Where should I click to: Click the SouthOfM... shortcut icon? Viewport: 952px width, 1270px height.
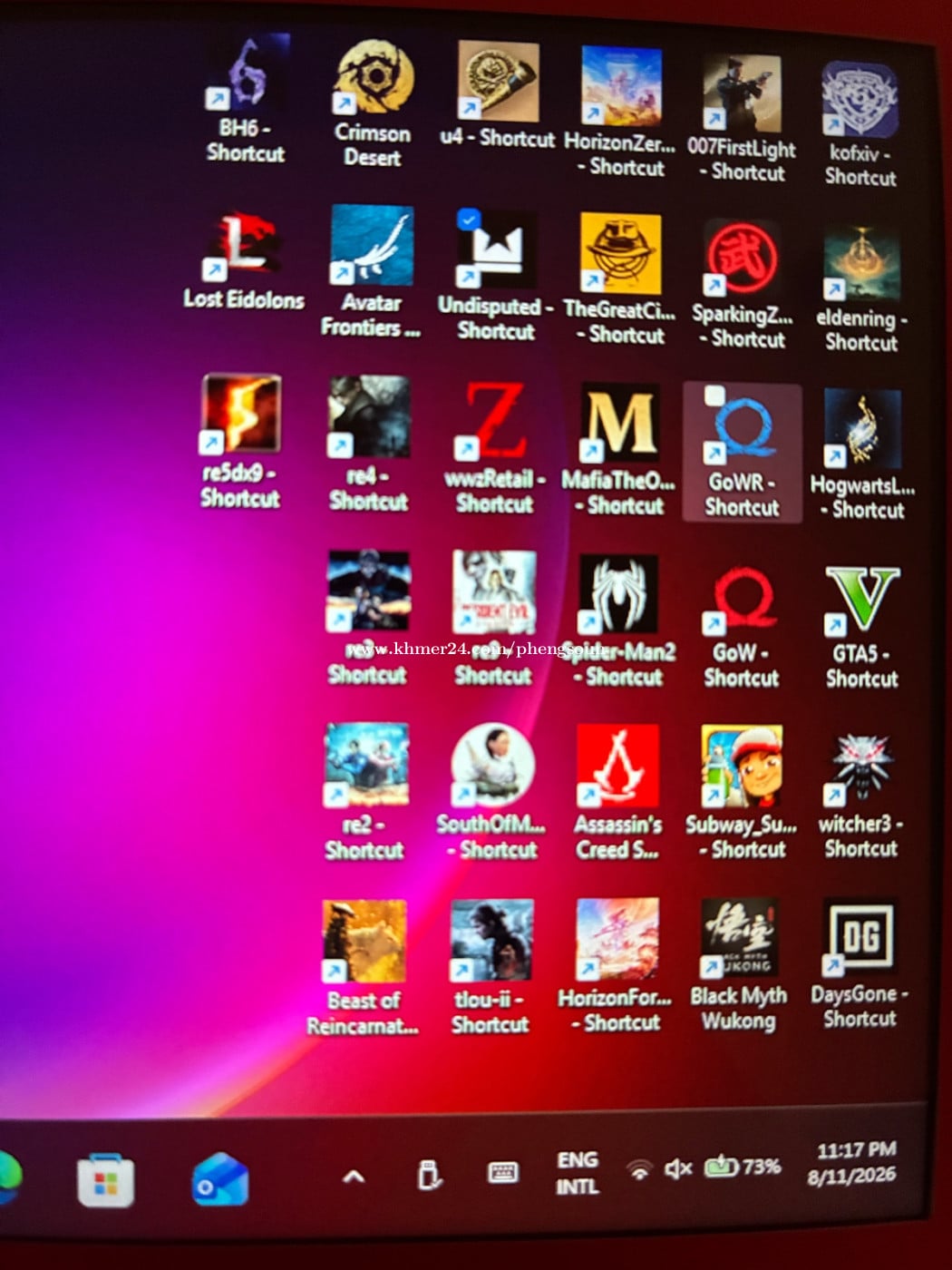(x=492, y=765)
